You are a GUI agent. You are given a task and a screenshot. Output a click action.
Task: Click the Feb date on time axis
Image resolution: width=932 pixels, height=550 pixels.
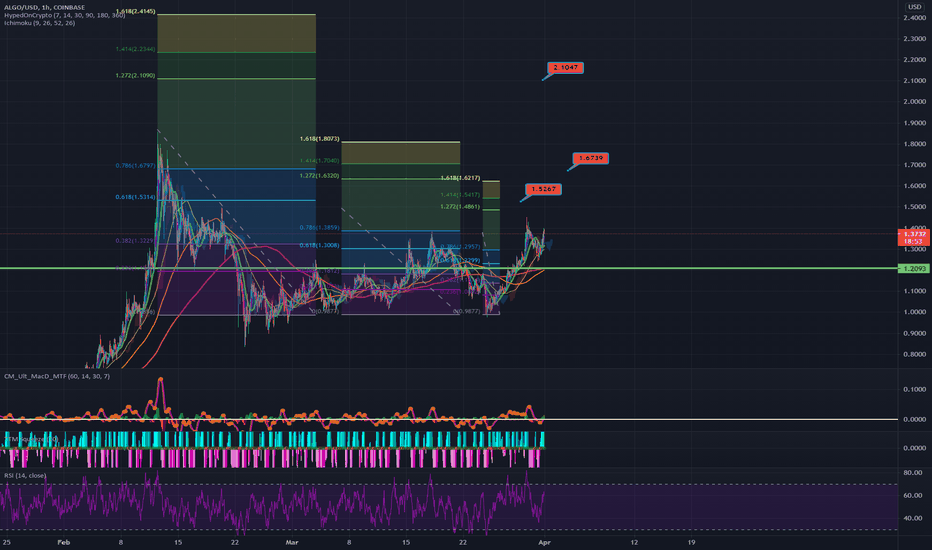coord(64,542)
